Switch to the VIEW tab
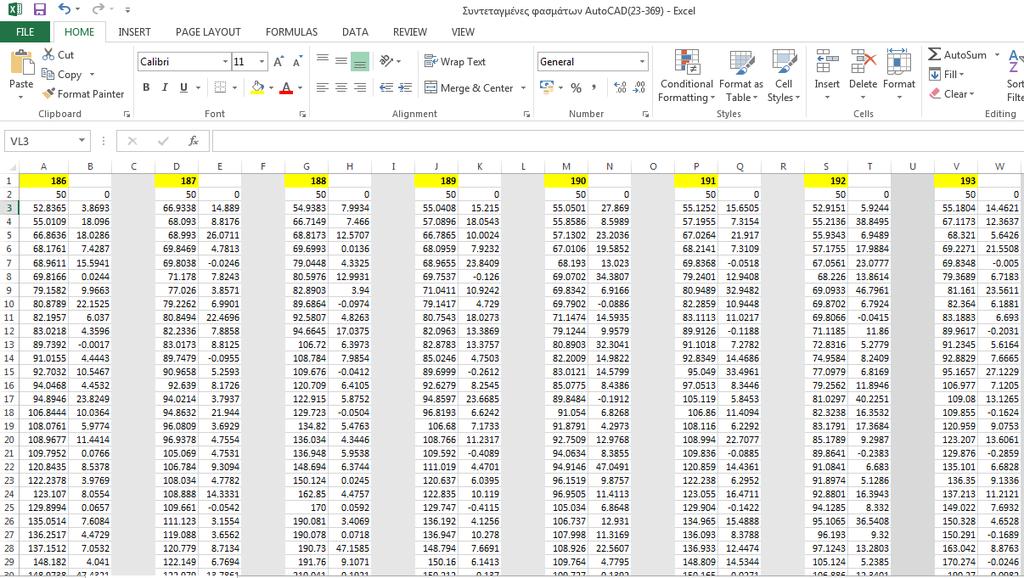The image size is (1024, 578). [463, 32]
